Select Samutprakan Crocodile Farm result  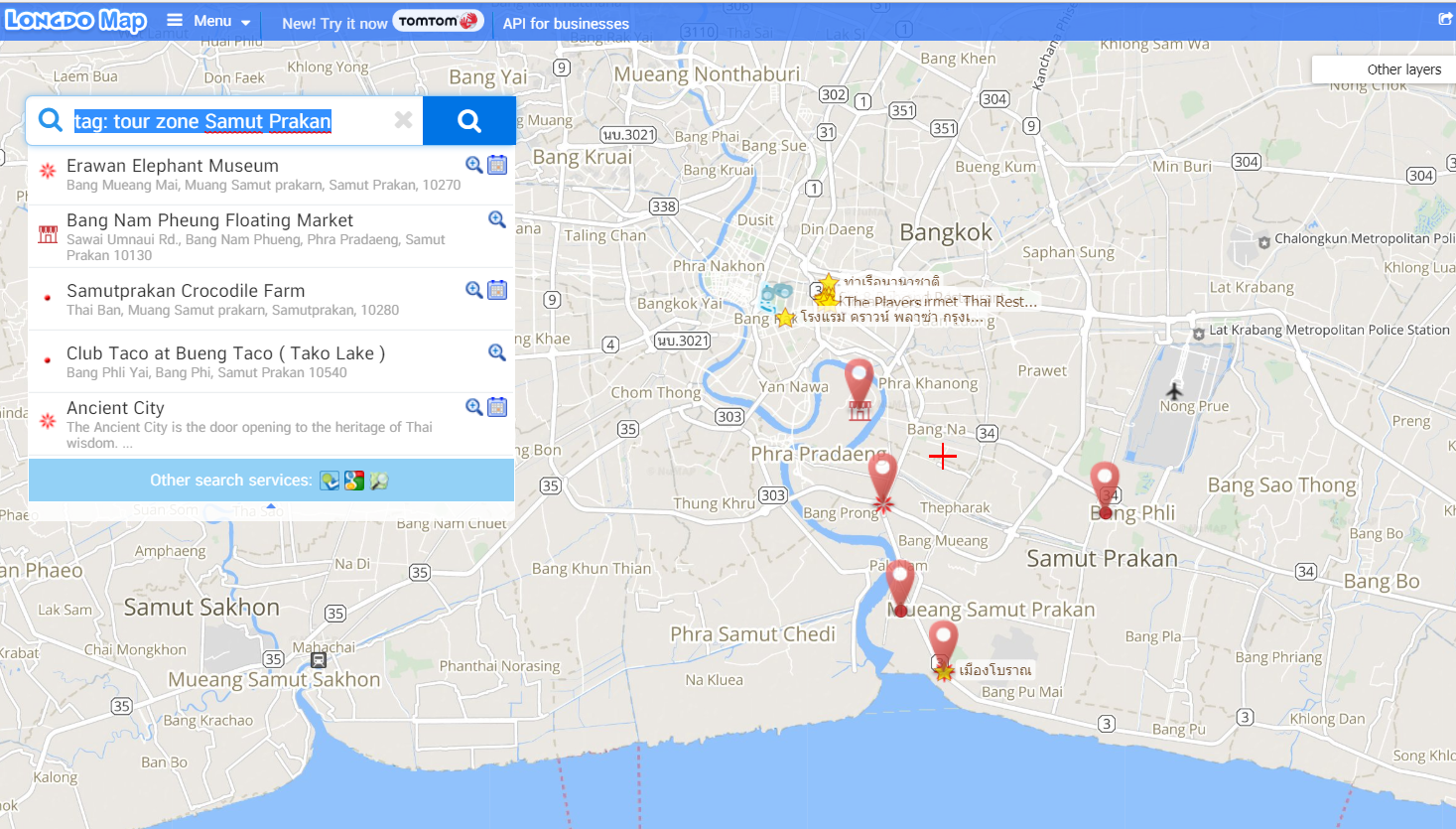tap(271, 299)
